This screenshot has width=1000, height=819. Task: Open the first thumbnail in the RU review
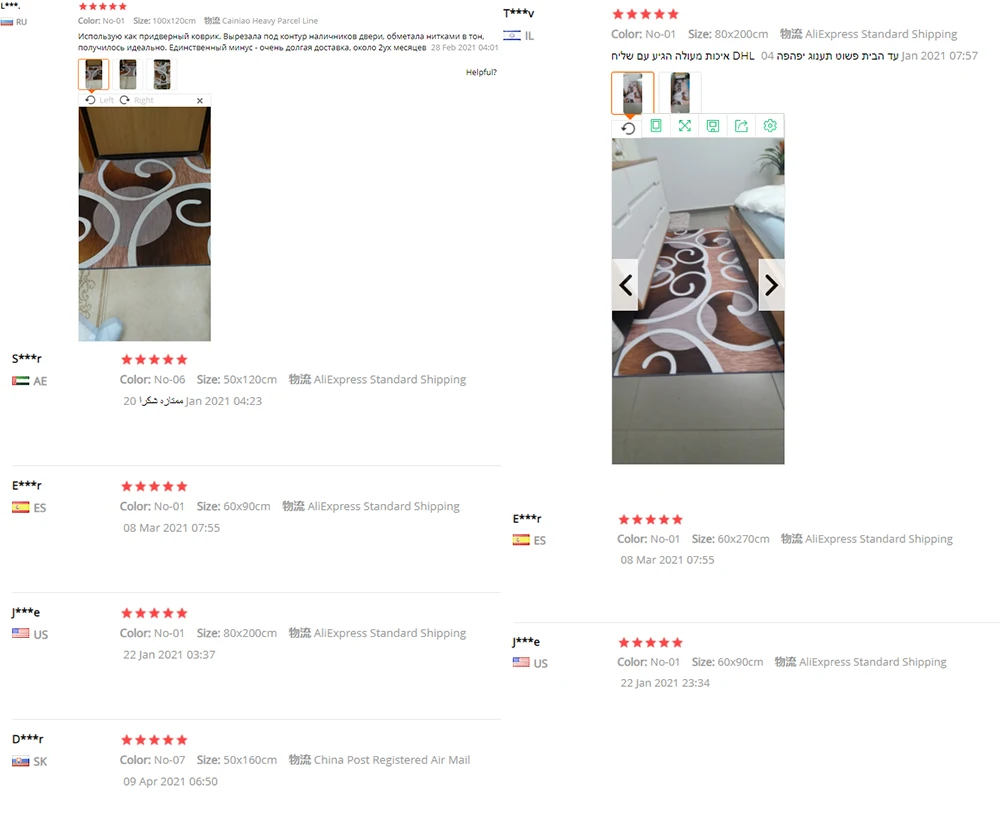point(93,74)
